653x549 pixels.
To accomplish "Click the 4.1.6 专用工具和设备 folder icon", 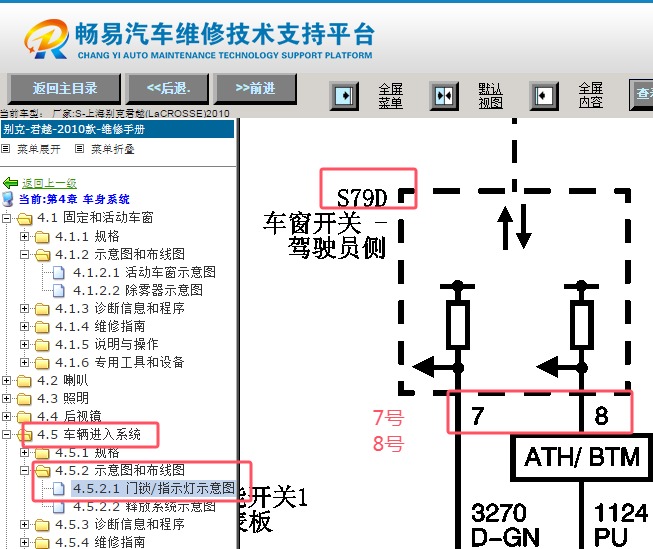I will [42, 363].
